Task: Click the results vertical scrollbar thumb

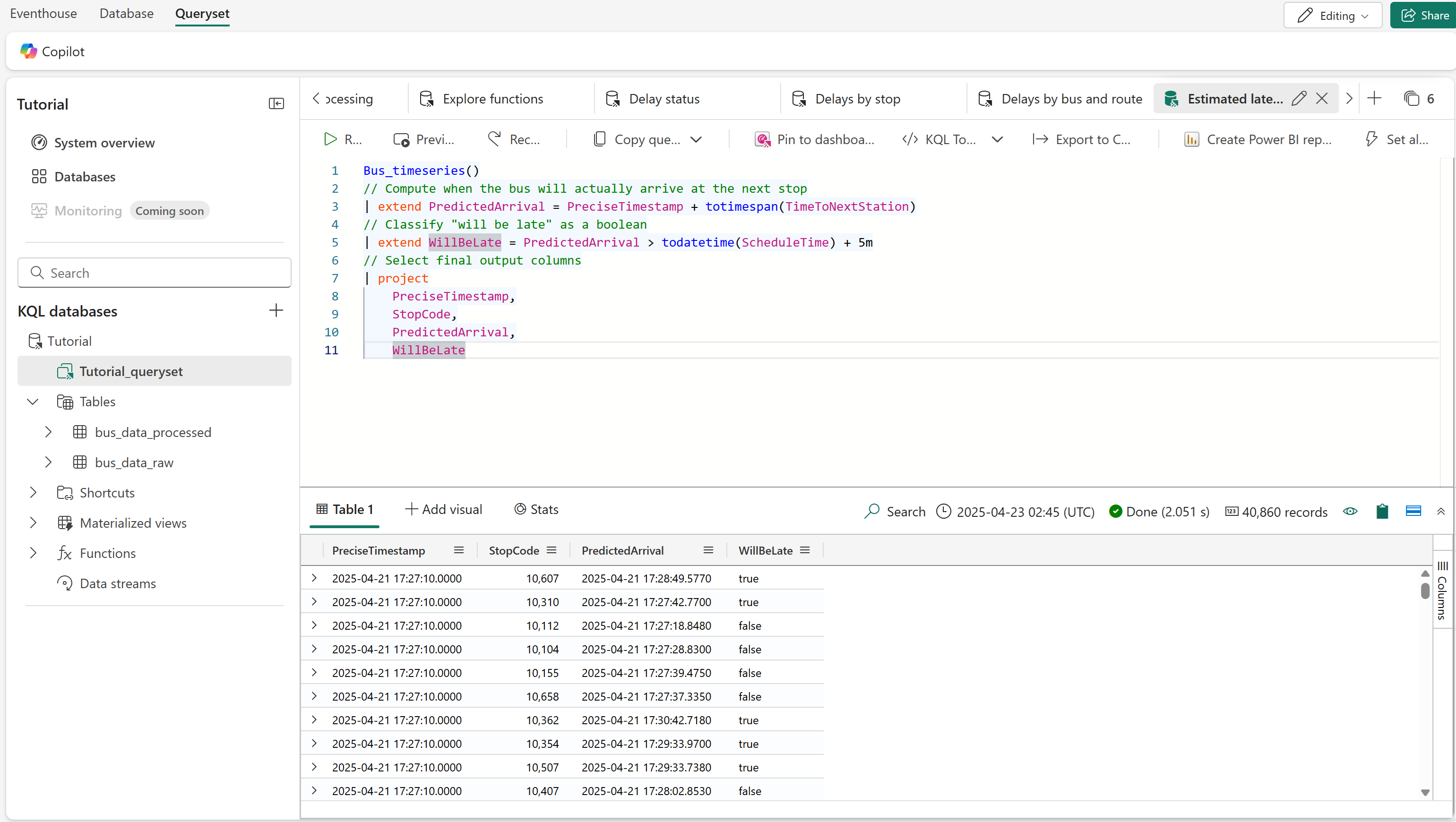Action: click(1425, 591)
